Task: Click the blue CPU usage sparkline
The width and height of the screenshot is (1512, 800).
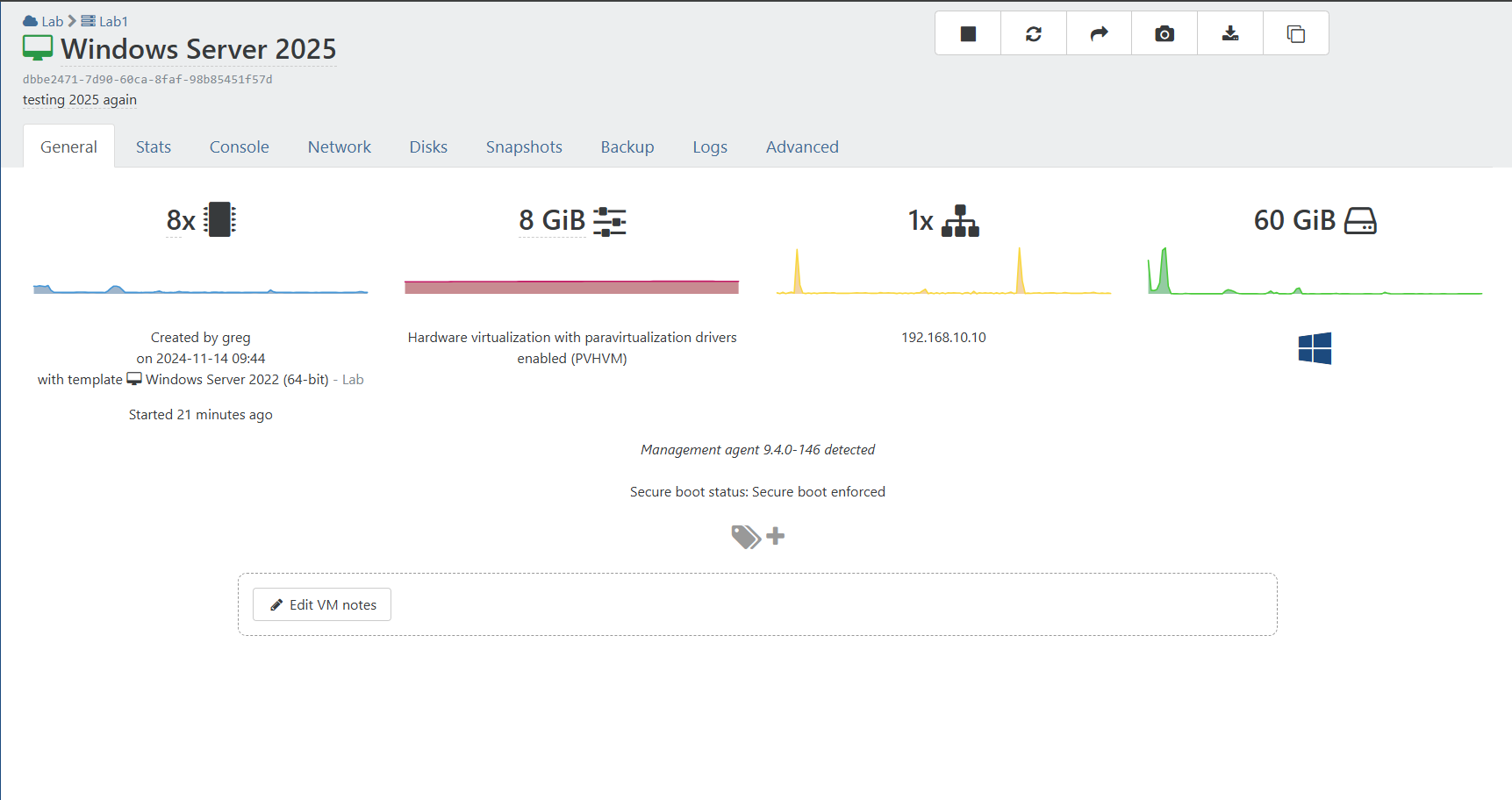Action: coord(200,288)
